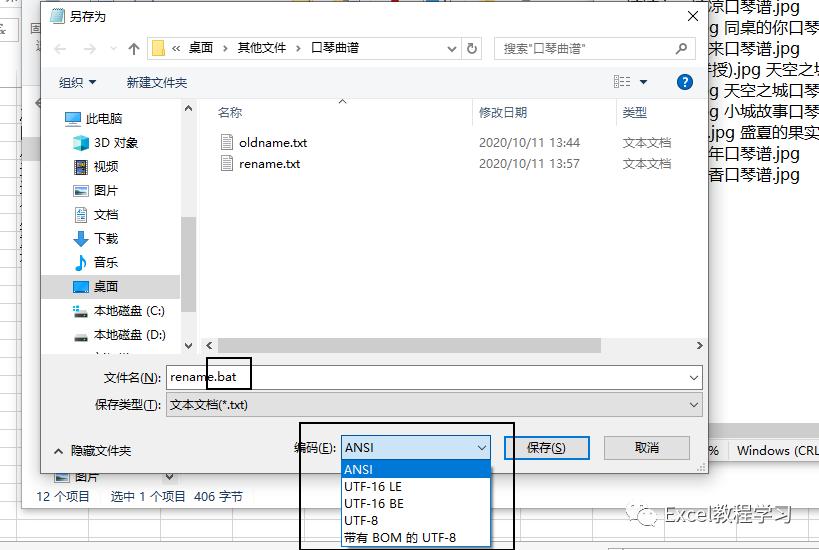Viewport: 819px width, 550px height.
Task: Sort by 修改日期 column header
Action: [502, 112]
